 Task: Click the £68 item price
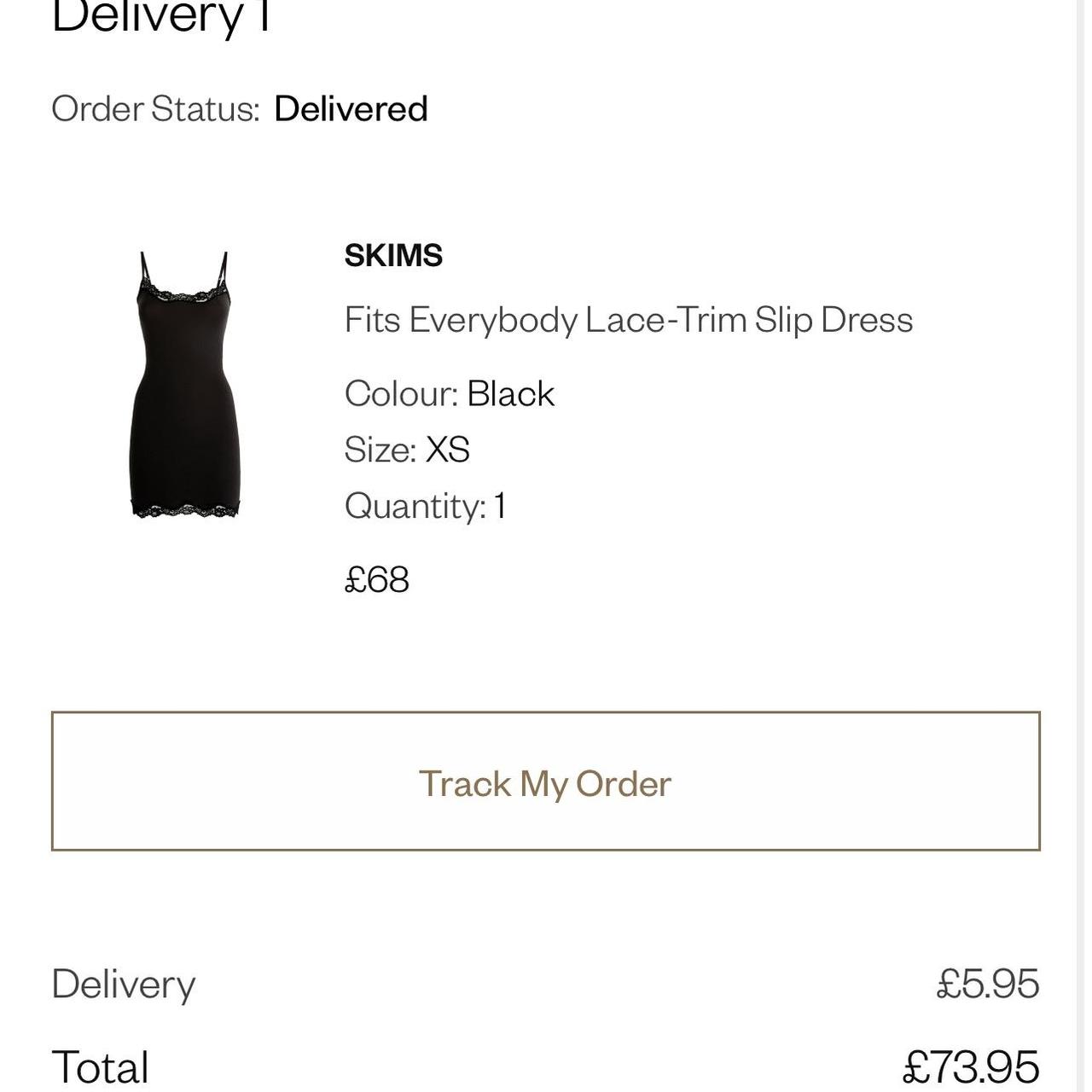tap(377, 579)
